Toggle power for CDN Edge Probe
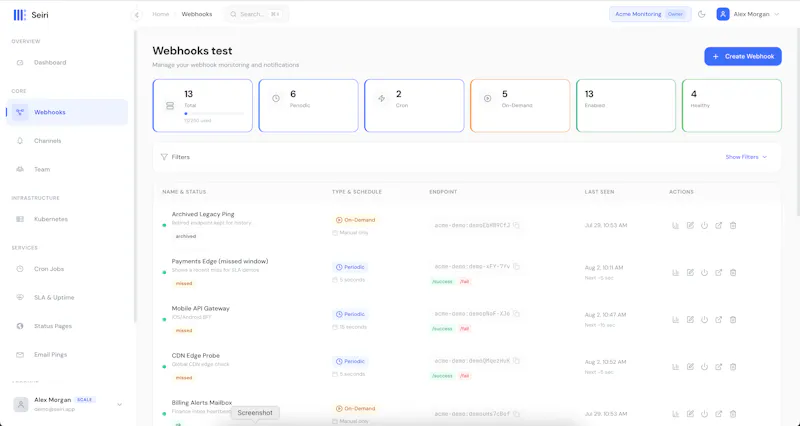The height and width of the screenshot is (426, 800). 705,367
